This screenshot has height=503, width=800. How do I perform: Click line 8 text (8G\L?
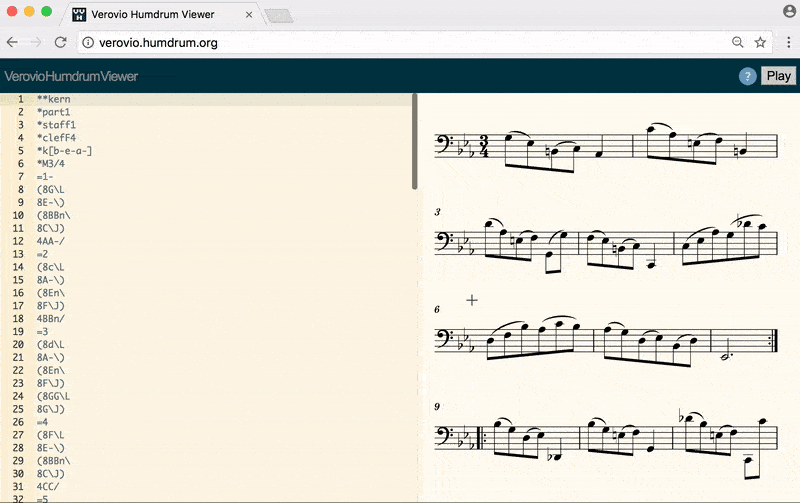[51, 189]
